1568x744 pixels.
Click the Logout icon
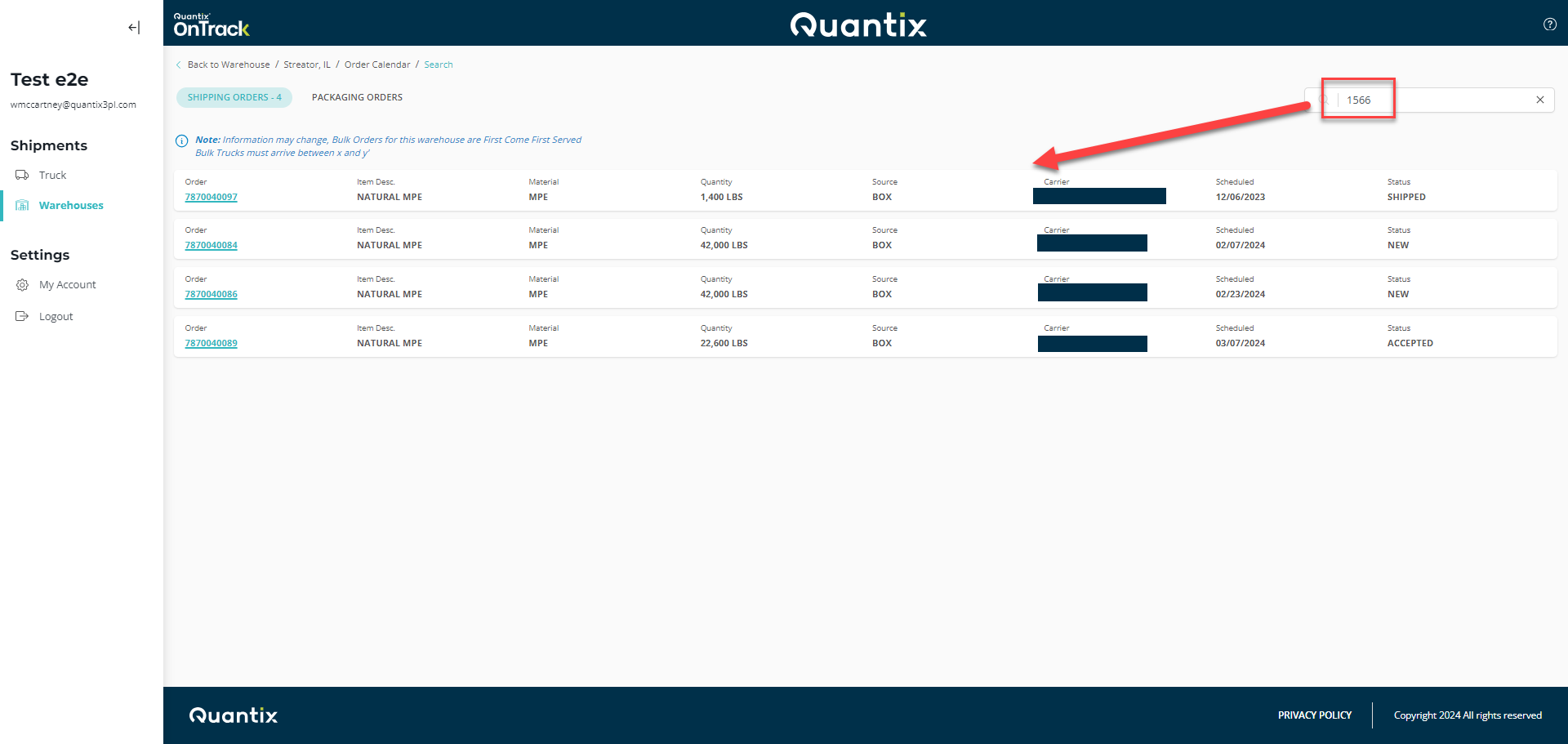22,317
